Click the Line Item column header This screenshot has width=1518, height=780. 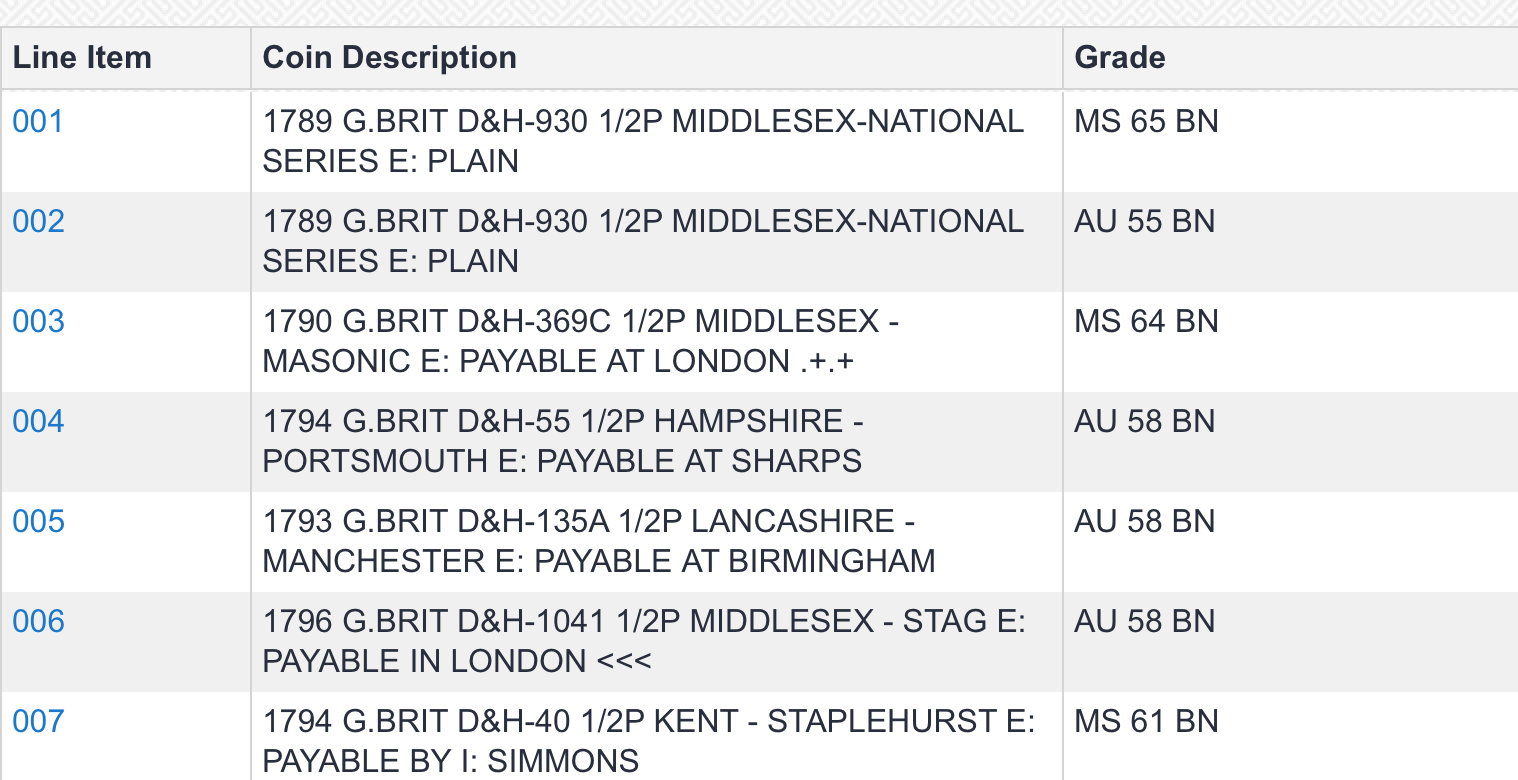[81, 57]
